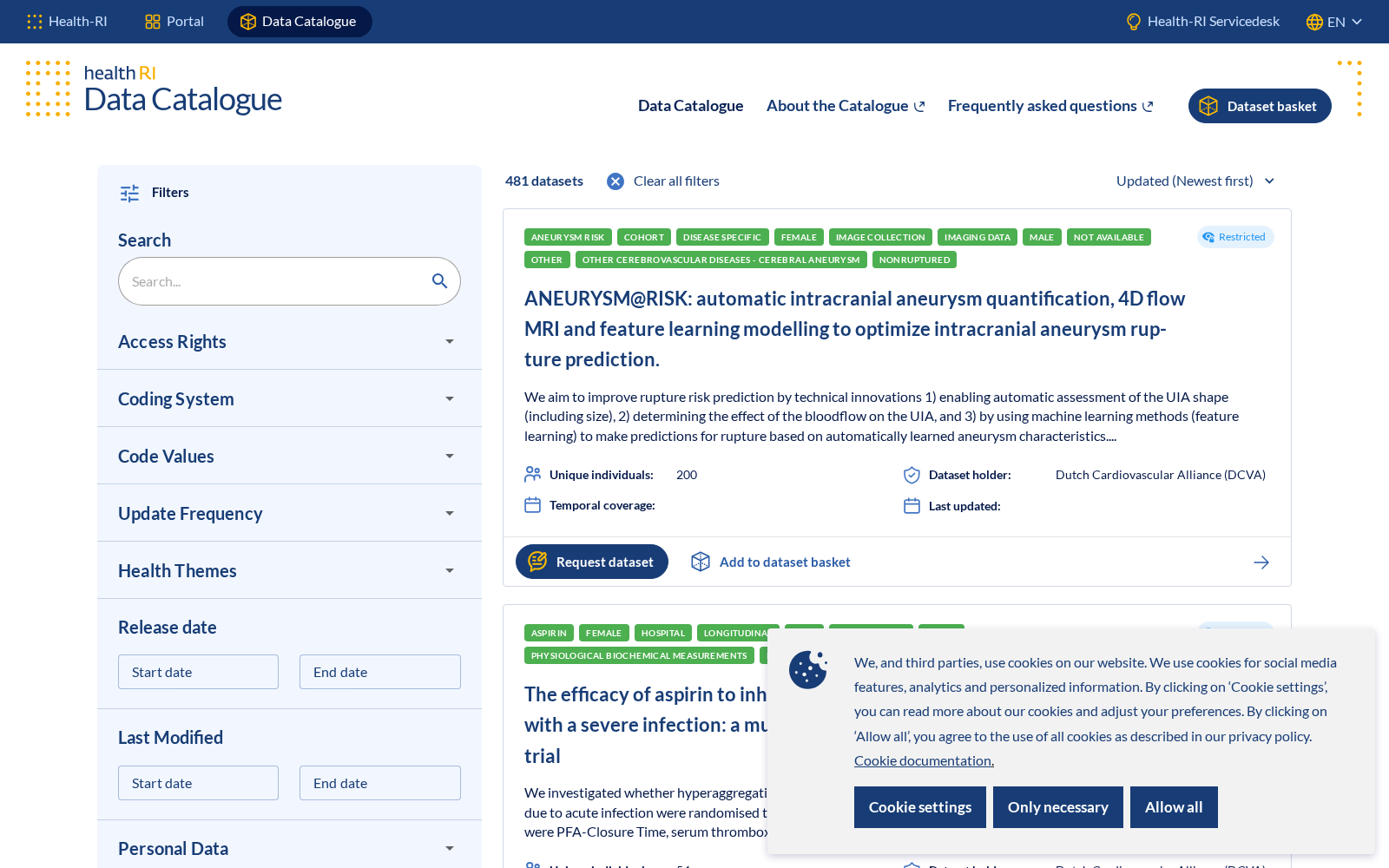
Task: Click Last Modified Start date field
Action: 198,783
